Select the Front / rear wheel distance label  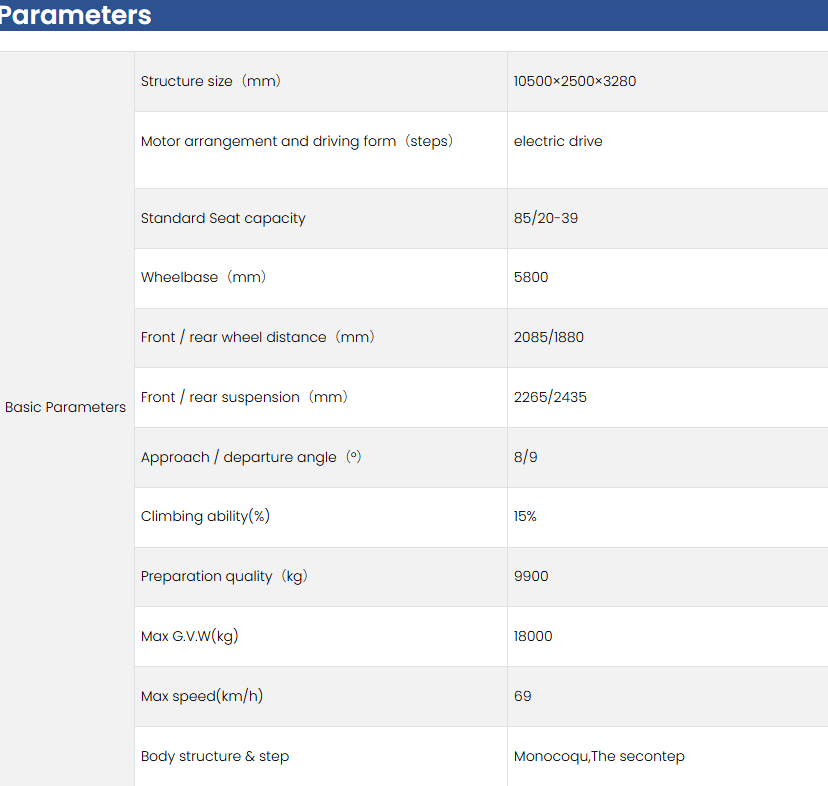[x=258, y=337]
